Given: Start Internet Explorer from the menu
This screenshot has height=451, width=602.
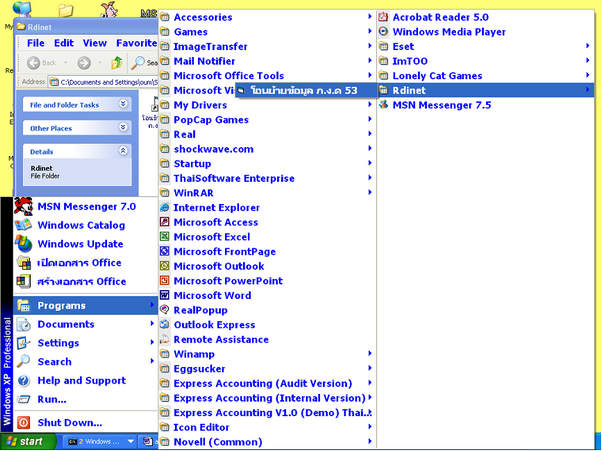Looking at the screenshot, I should click(x=216, y=208).
